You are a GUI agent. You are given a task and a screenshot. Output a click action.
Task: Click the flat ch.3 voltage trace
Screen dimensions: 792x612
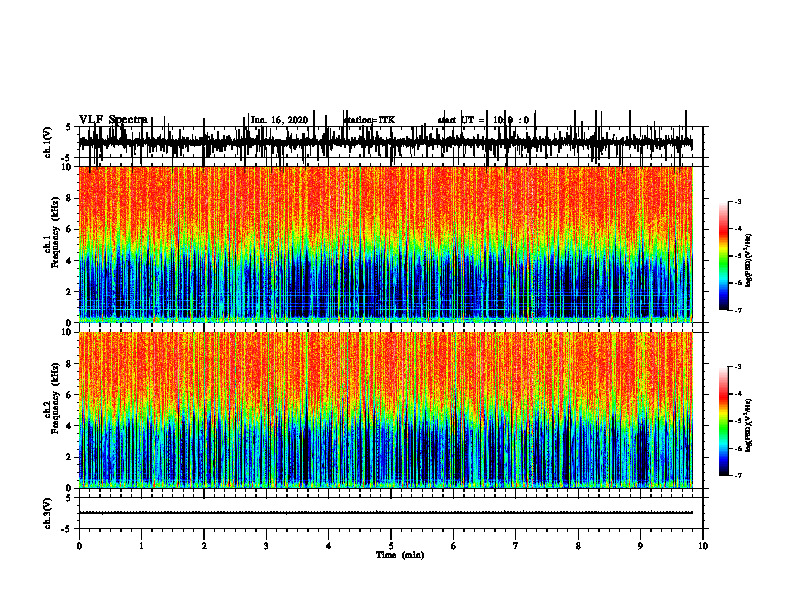(385, 513)
